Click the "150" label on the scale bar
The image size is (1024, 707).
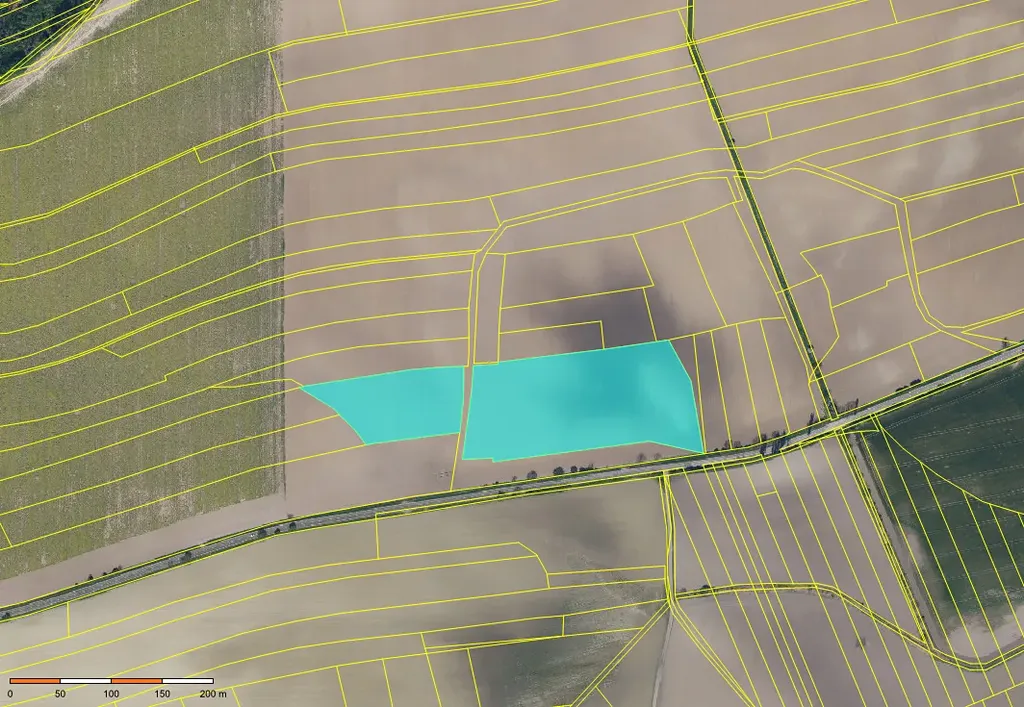162,693
